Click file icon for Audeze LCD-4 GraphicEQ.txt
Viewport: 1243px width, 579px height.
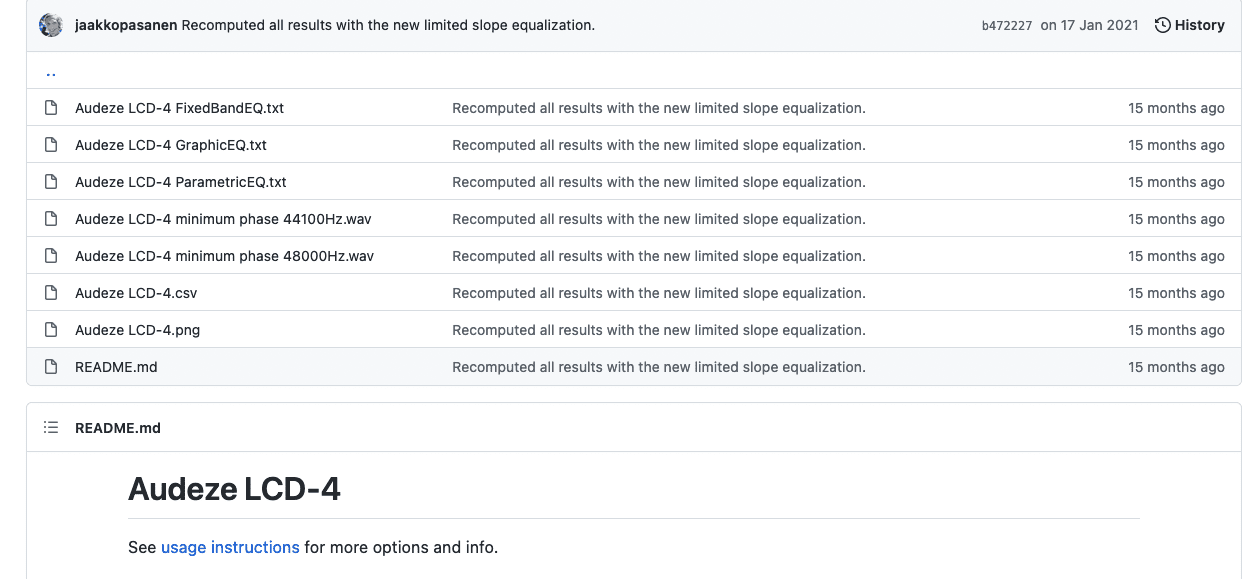pyautogui.click(x=51, y=145)
